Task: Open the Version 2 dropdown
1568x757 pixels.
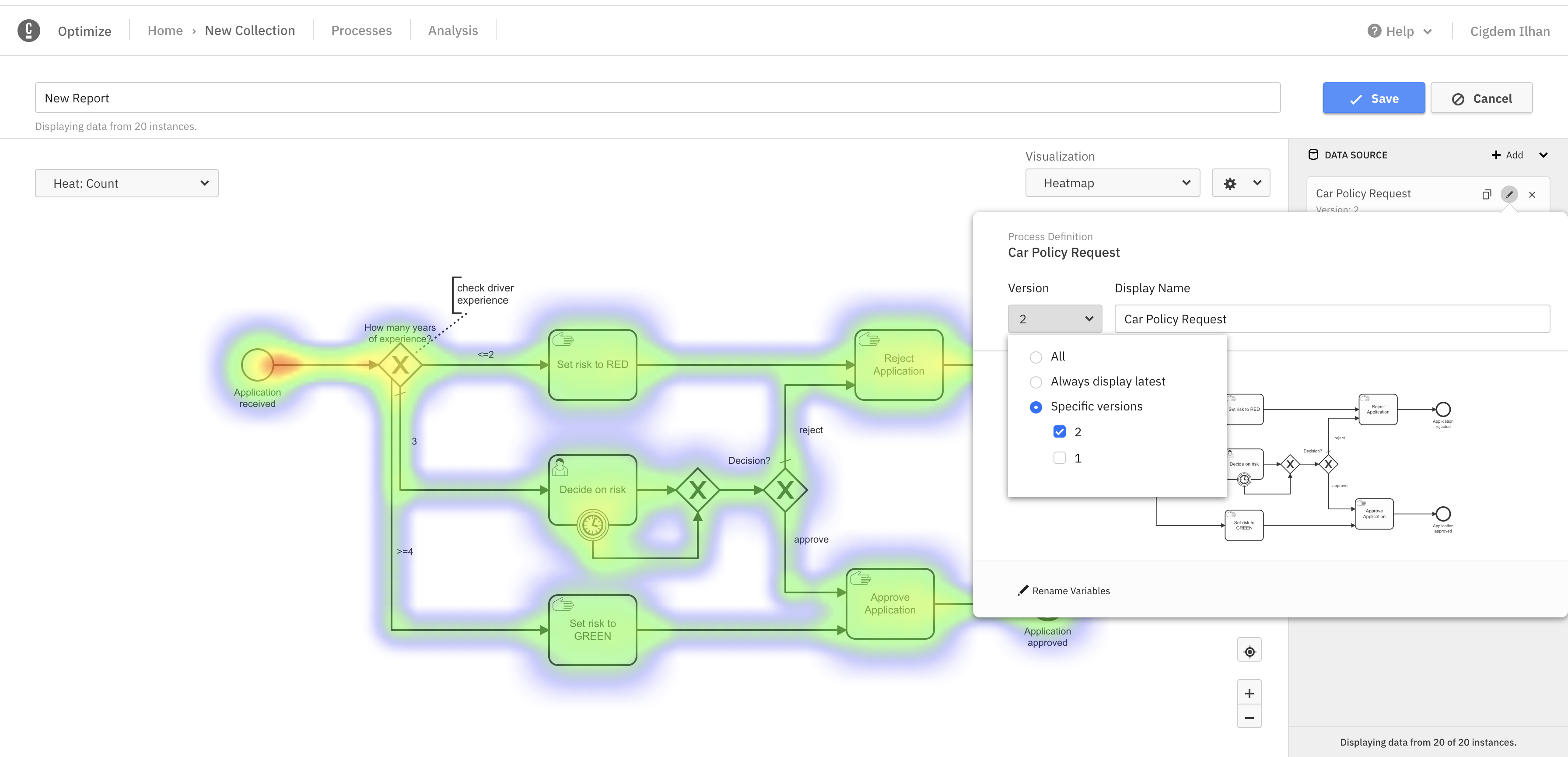Action: tap(1055, 319)
